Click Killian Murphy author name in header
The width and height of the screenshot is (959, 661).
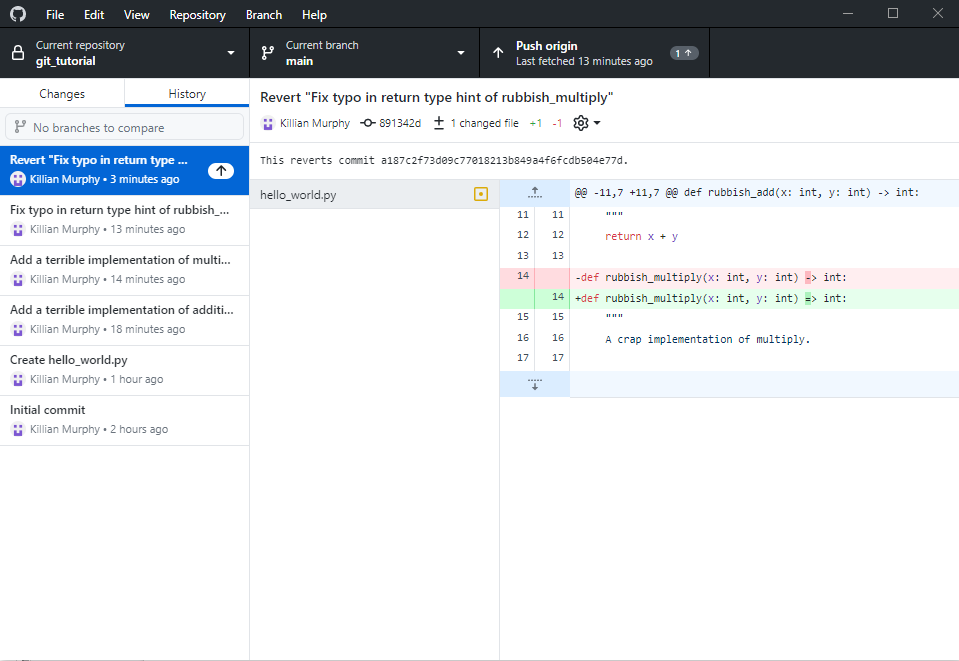point(315,123)
